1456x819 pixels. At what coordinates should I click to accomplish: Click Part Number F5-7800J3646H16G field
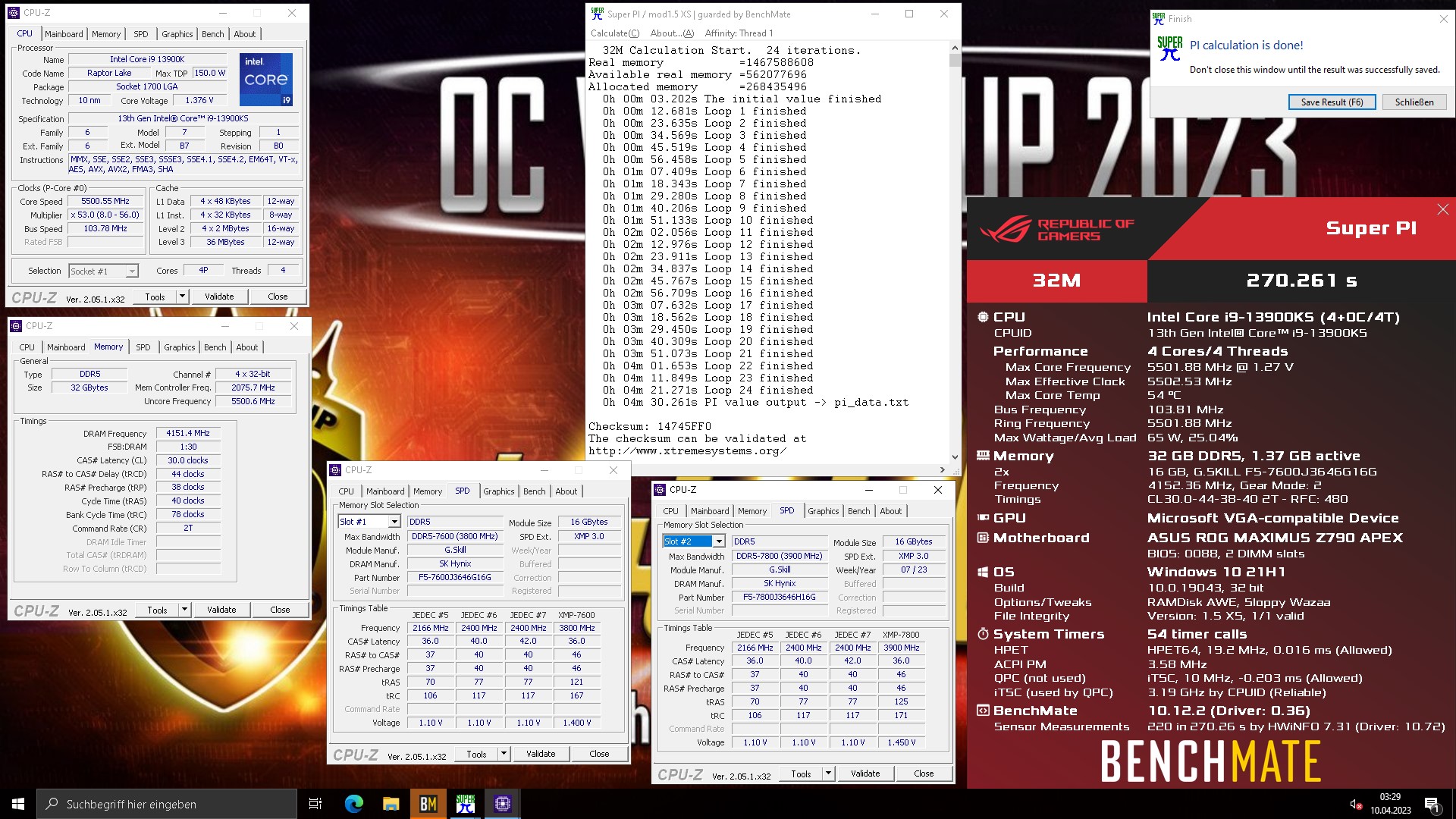coord(780,598)
